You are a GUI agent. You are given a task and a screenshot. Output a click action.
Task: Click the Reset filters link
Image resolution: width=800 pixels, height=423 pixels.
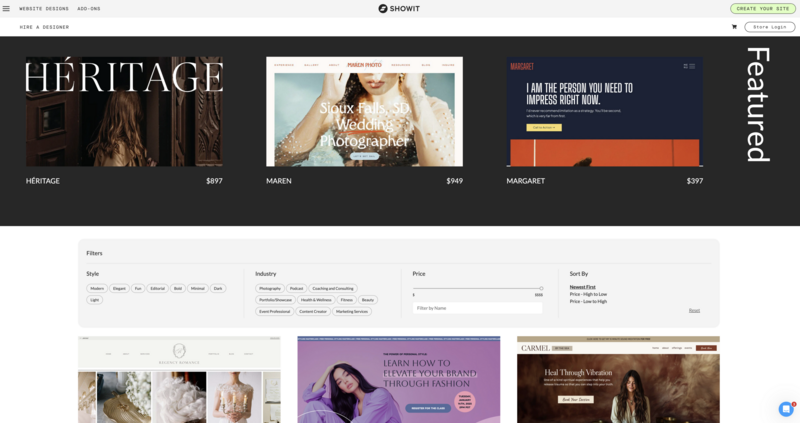[x=694, y=310]
